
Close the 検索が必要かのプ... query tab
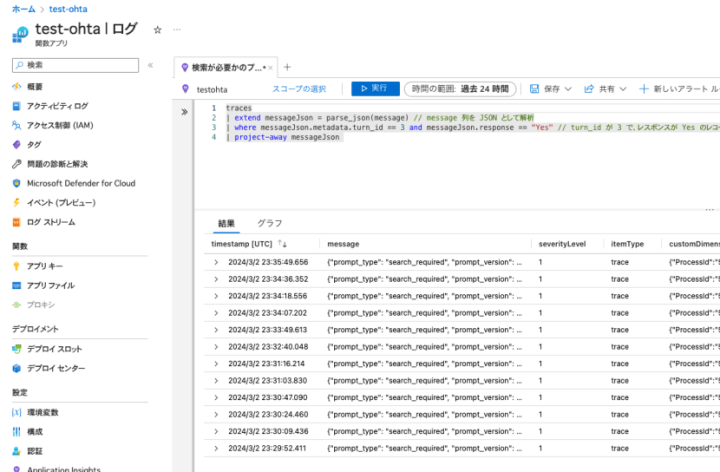pyautogui.click(x=270, y=68)
